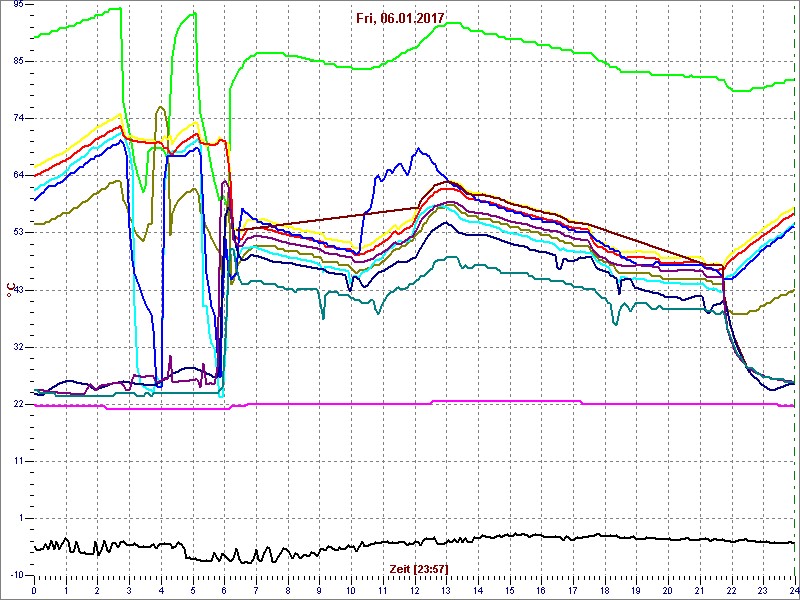Select the 64 value on temperature axis
The width and height of the screenshot is (800, 600).
click(x=18, y=176)
